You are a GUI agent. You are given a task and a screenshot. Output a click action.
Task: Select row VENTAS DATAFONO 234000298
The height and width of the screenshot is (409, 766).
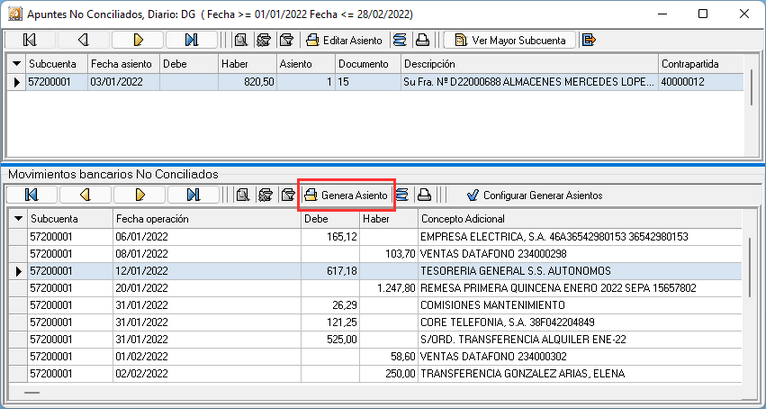point(376,254)
